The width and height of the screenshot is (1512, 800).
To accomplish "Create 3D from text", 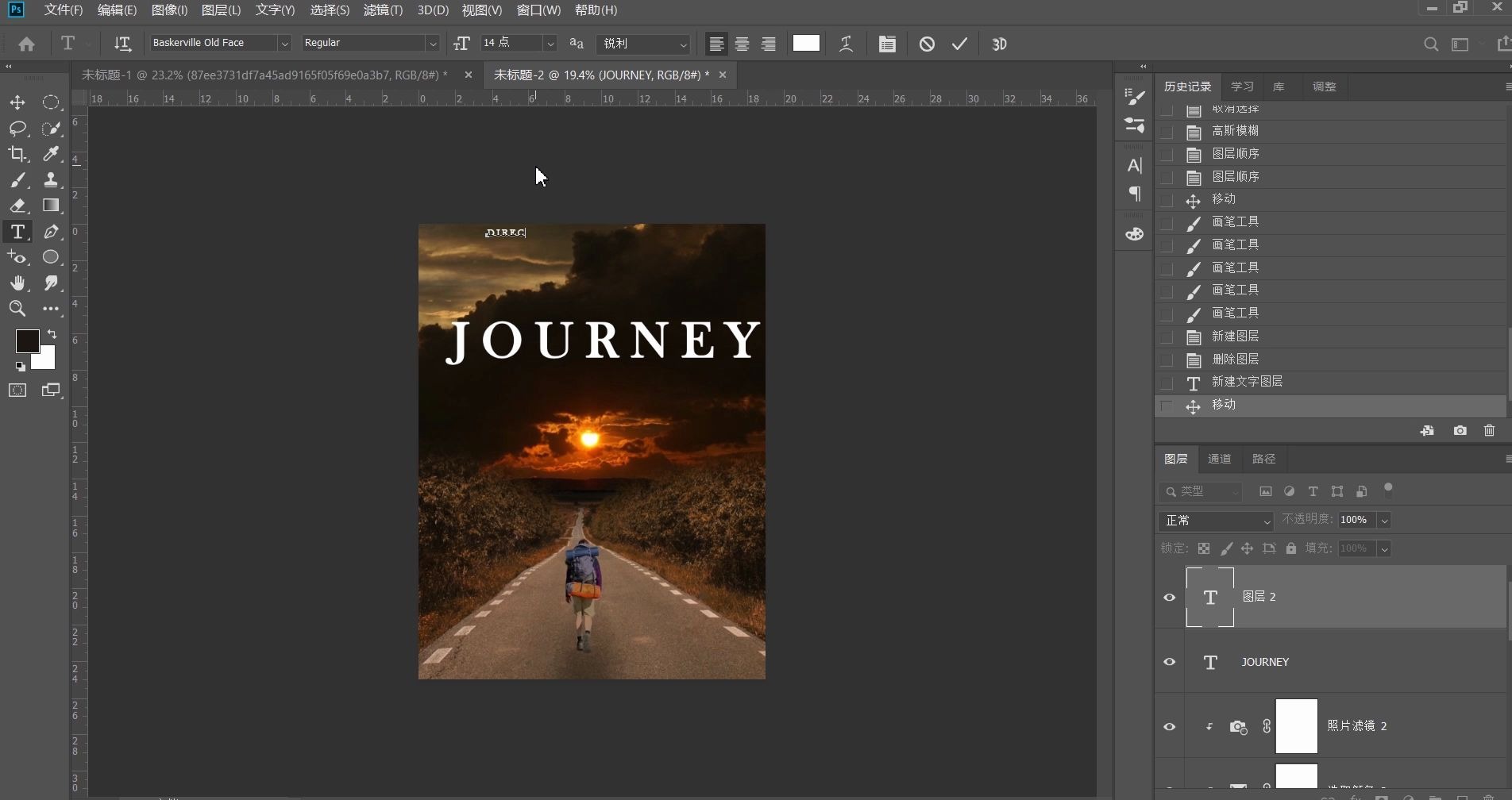I will (x=1000, y=44).
